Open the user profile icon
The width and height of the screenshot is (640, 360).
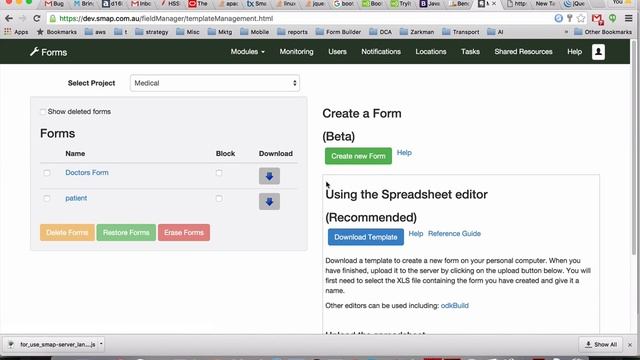[598, 52]
